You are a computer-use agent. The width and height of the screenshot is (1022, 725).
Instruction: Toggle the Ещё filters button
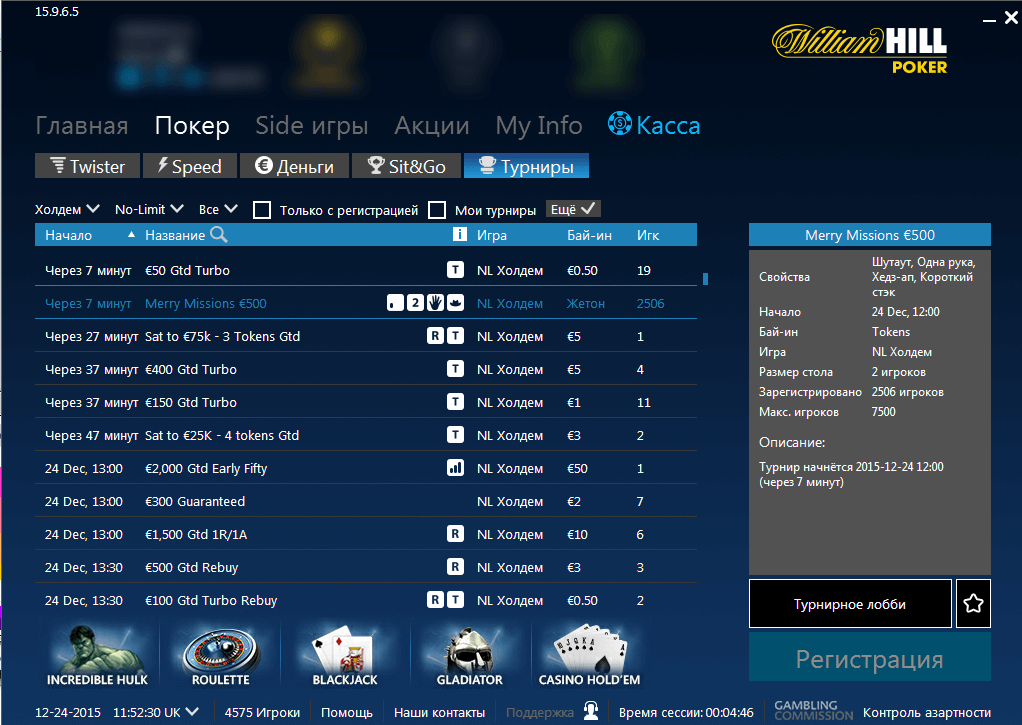(573, 209)
